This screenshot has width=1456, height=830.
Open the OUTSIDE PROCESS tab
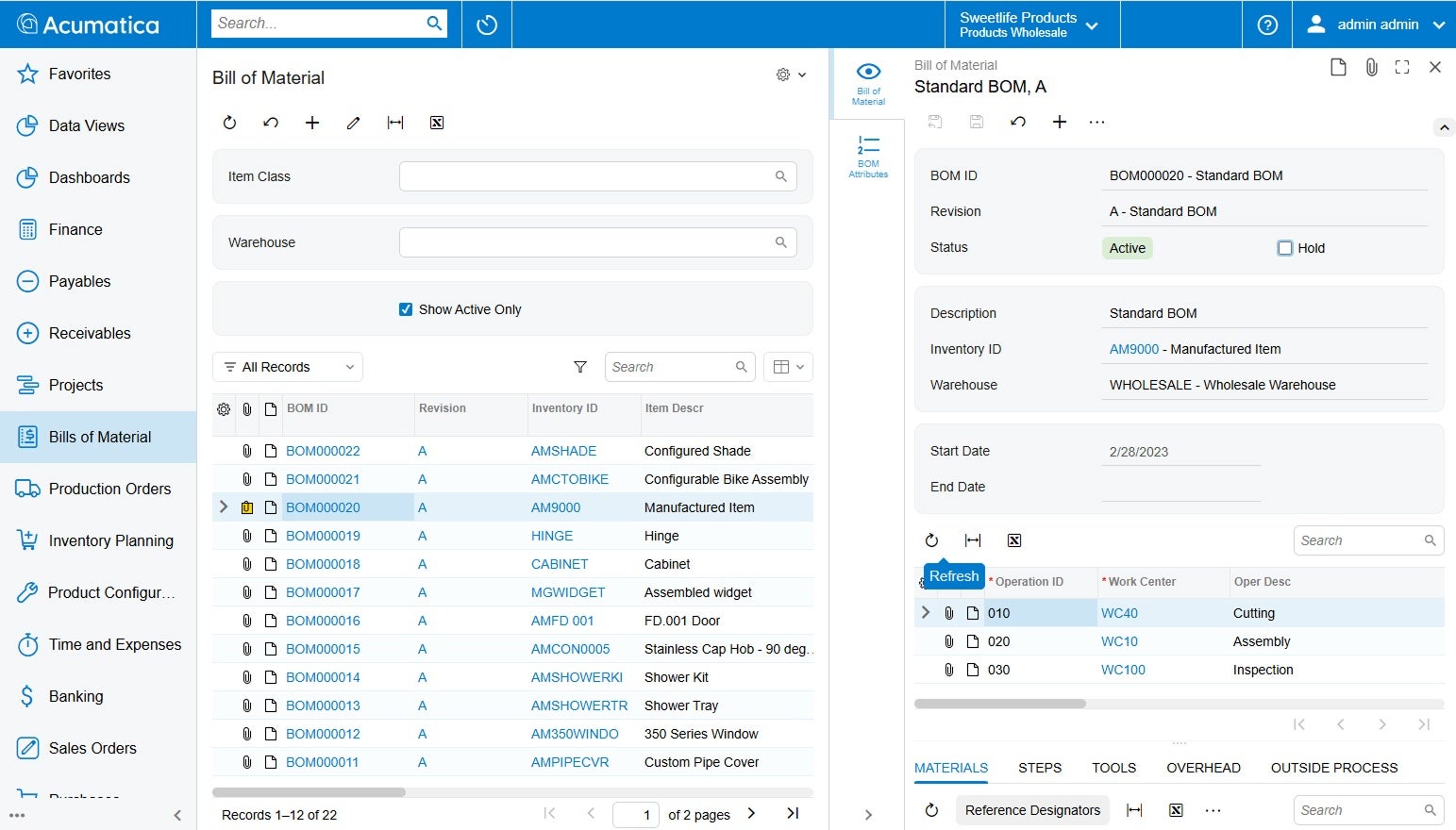coord(1333,768)
